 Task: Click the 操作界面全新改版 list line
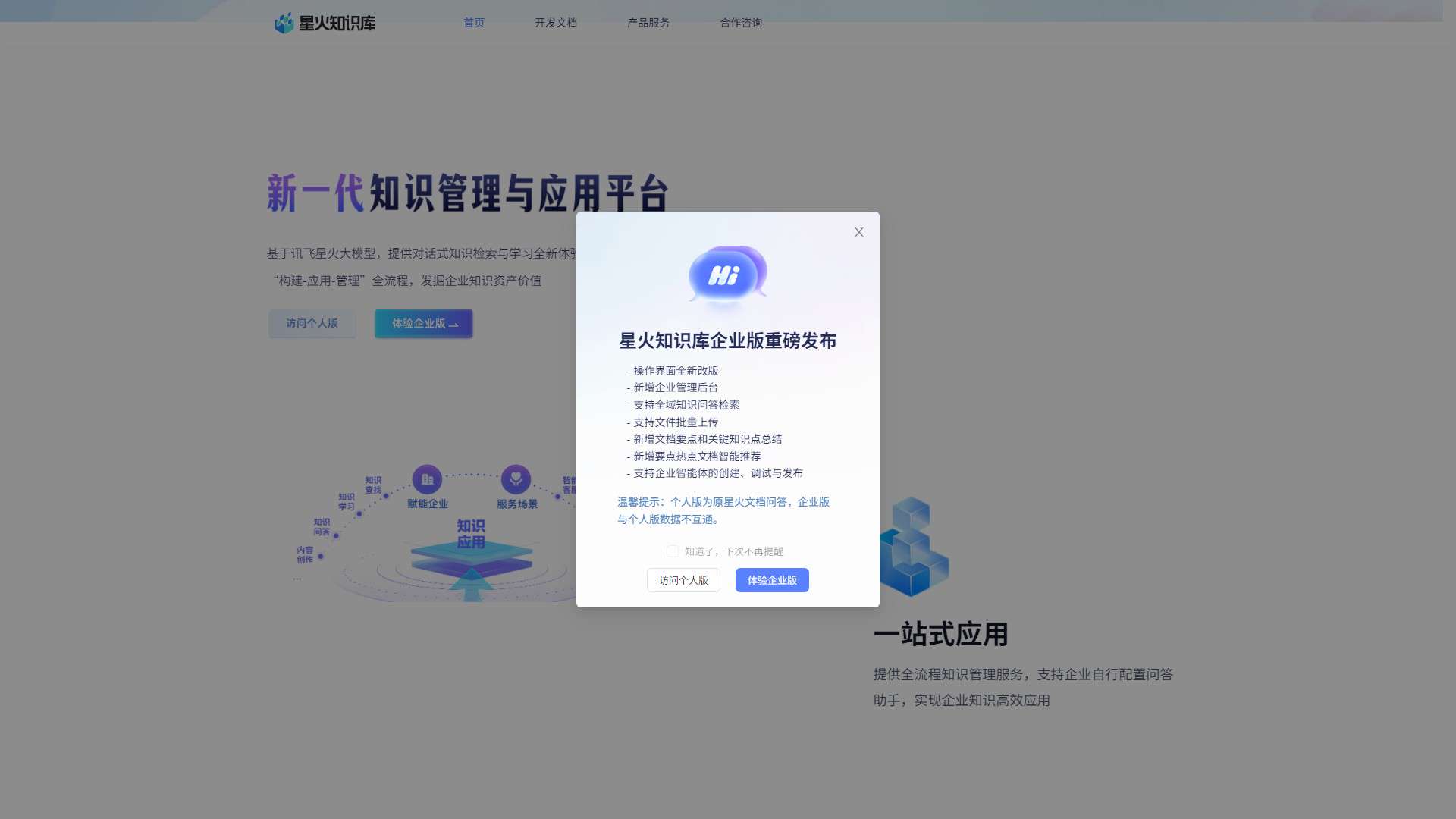pyautogui.click(x=672, y=371)
